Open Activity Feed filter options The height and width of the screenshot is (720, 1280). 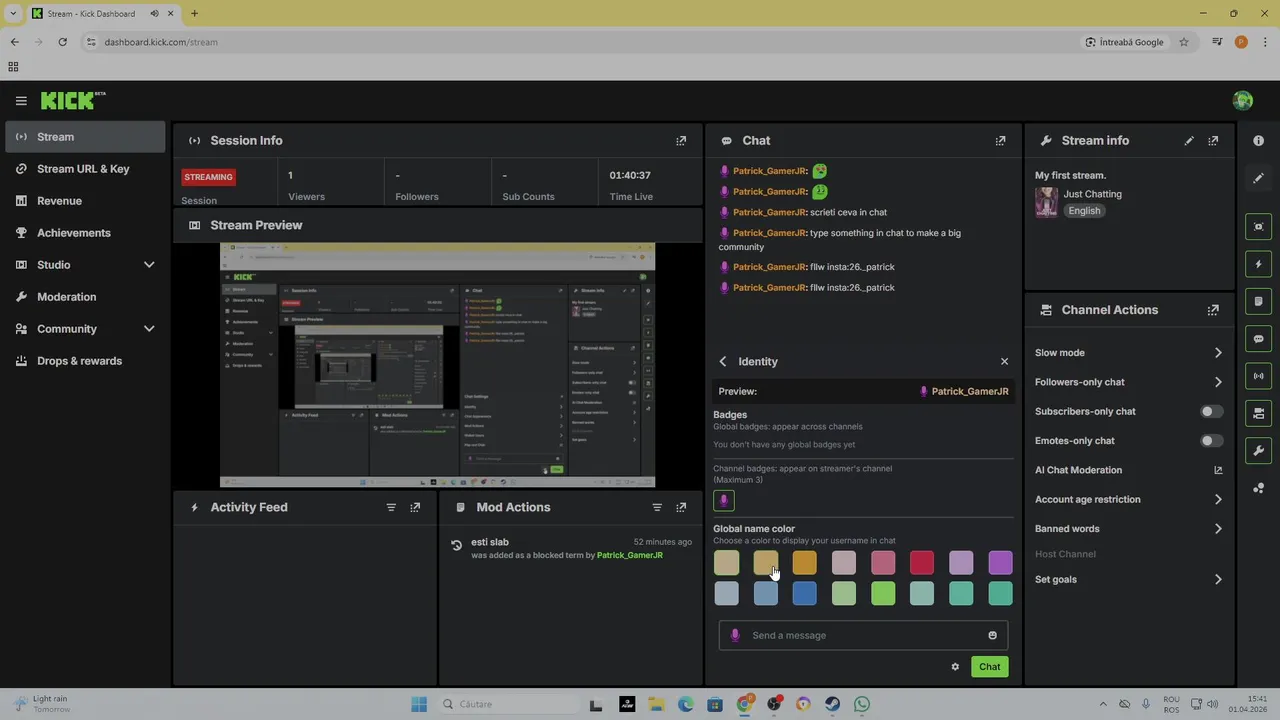pyautogui.click(x=391, y=507)
